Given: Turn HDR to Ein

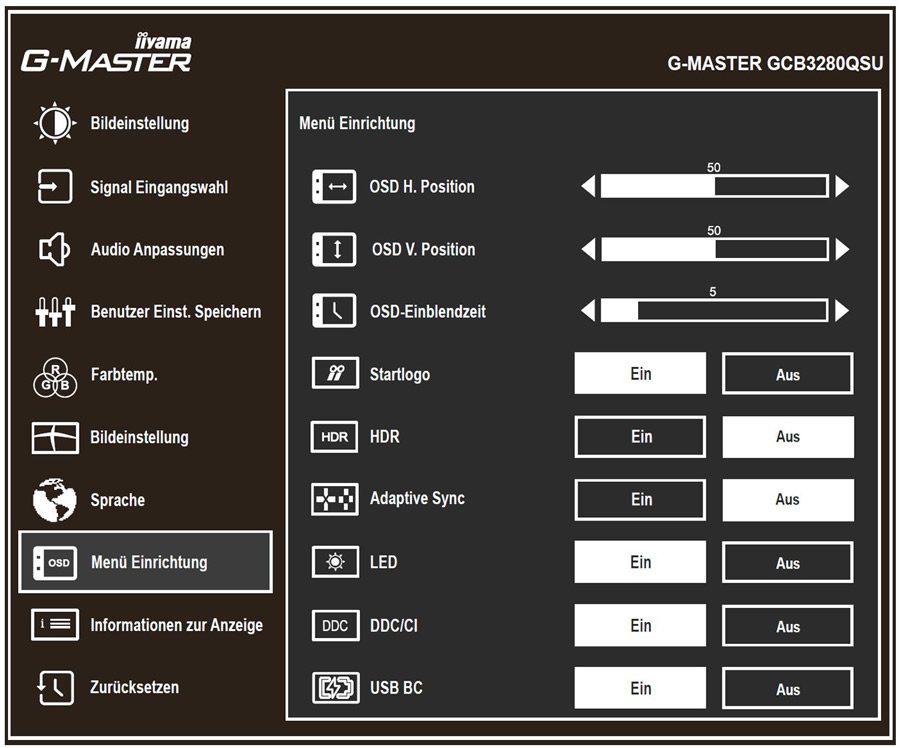Looking at the screenshot, I should [640, 437].
